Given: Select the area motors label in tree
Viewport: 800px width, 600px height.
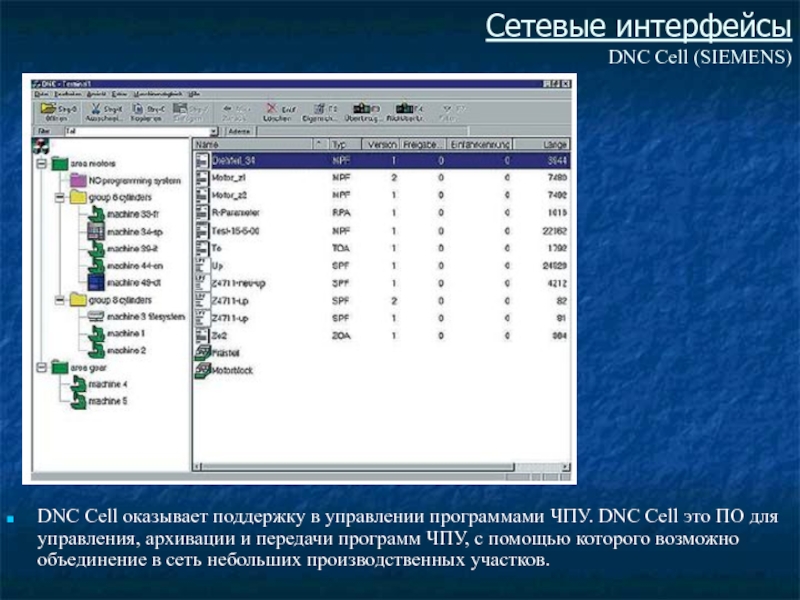Looking at the screenshot, I should coord(93,164).
